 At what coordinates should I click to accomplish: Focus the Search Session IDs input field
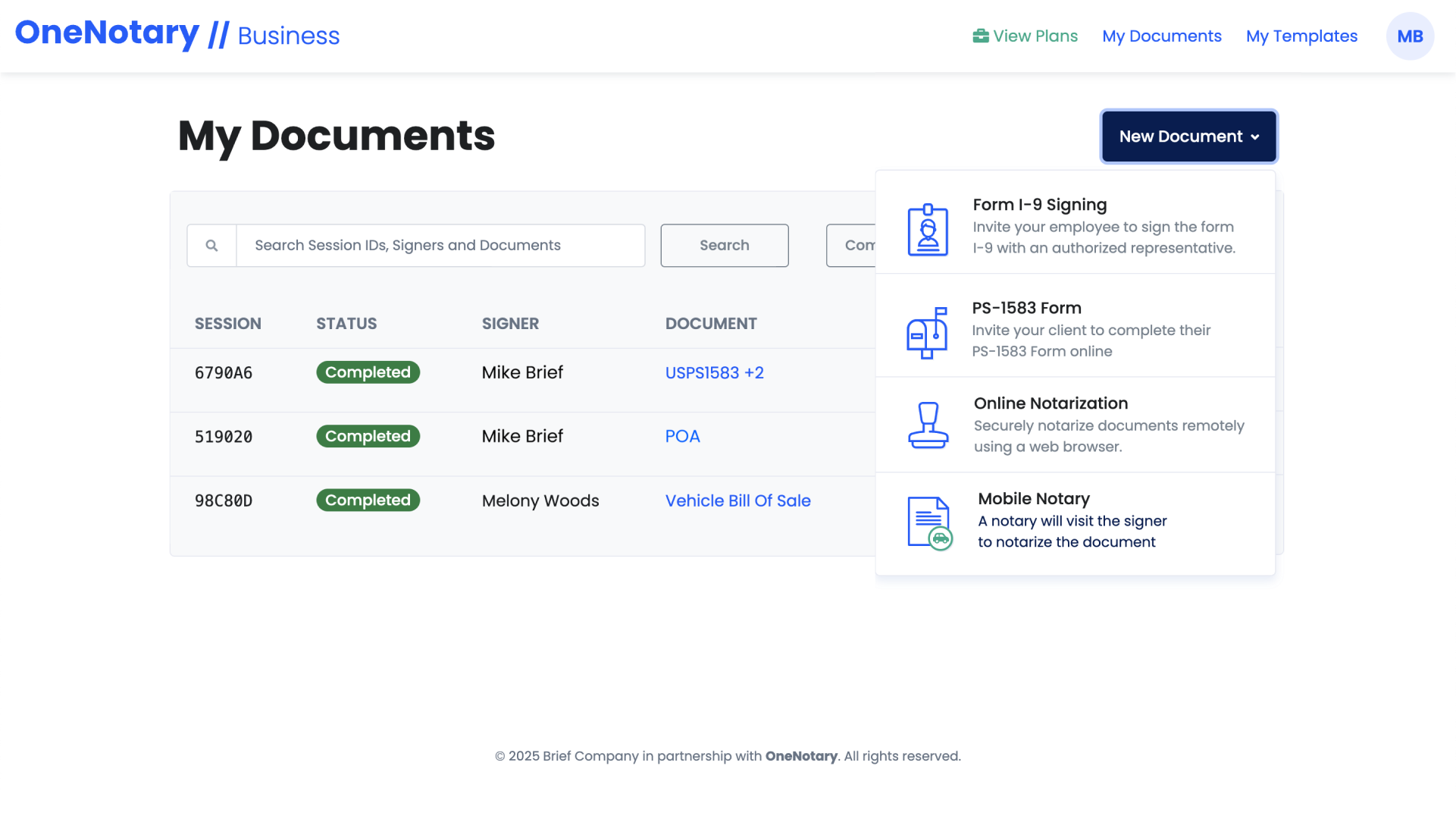pos(440,246)
